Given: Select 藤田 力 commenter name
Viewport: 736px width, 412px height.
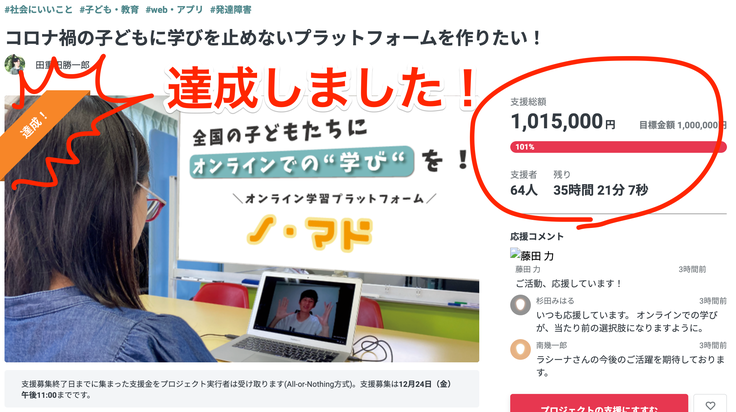Looking at the screenshot, I should pyautogui.click(x=528, y=269).
